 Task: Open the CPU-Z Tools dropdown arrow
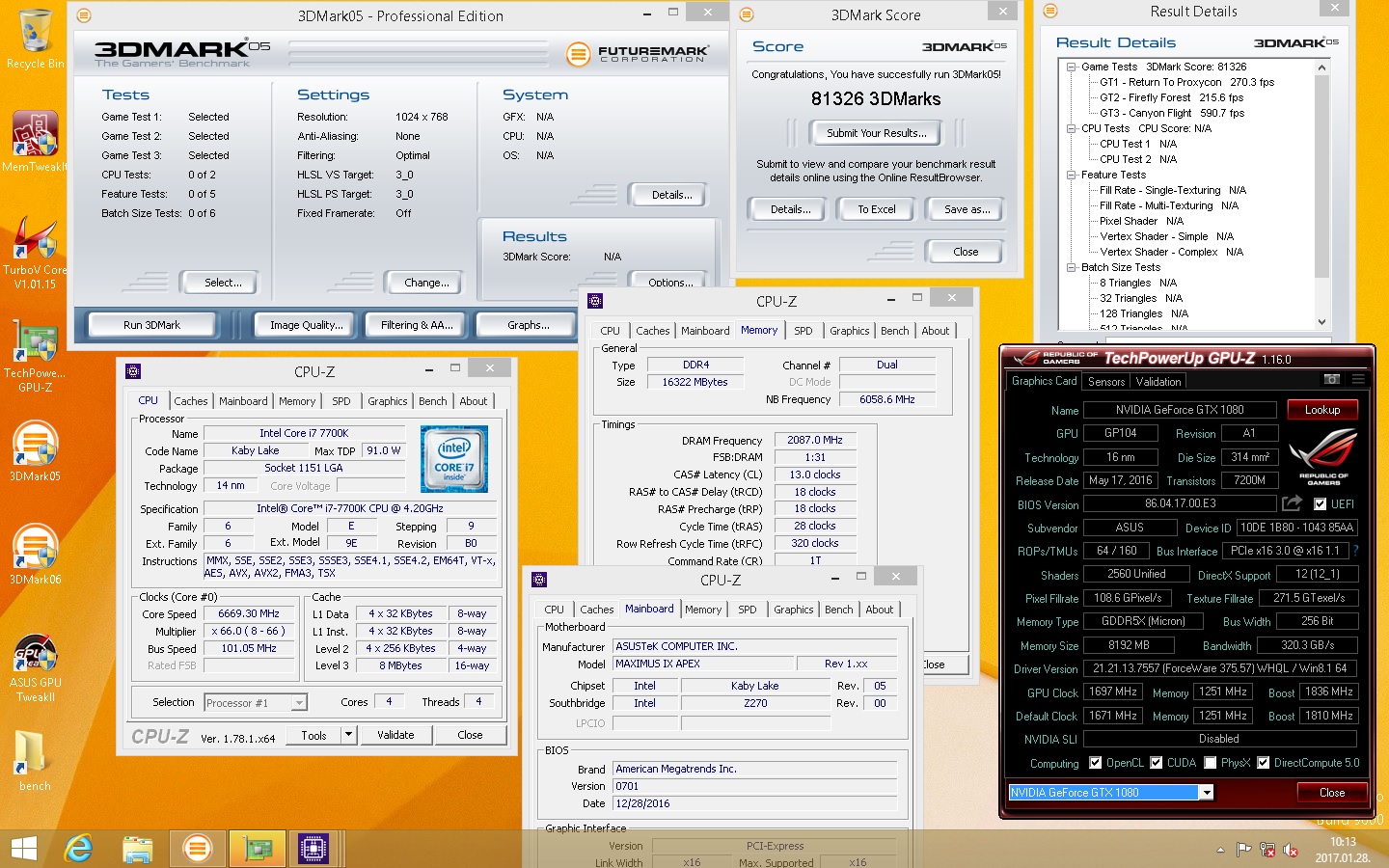tap(349, 735)
